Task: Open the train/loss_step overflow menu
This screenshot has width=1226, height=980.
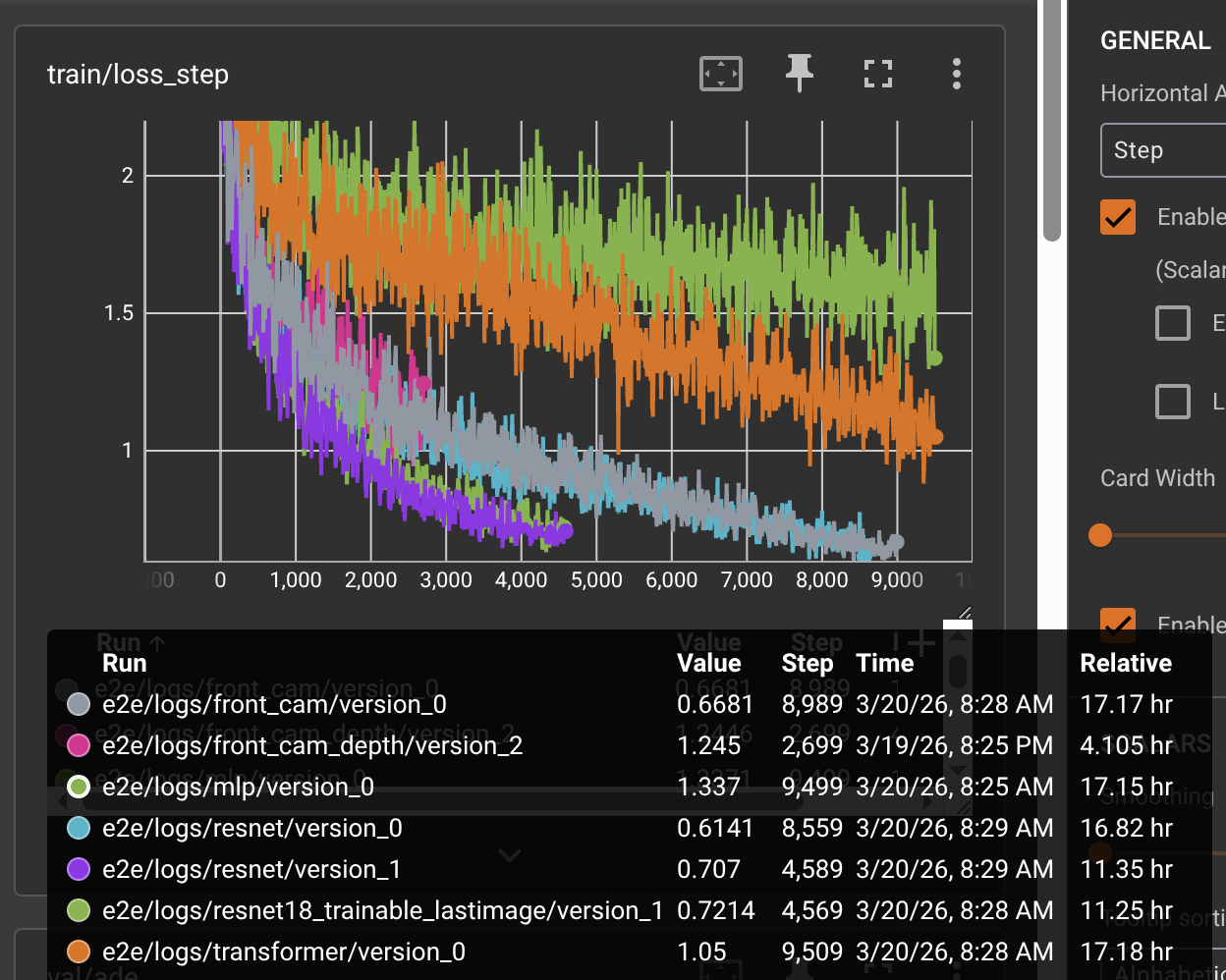Action: (956, 74)
